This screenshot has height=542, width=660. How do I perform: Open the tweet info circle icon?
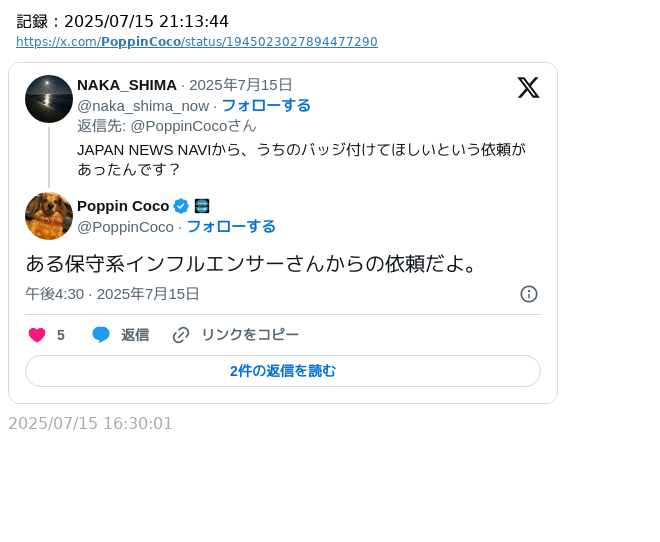tap(529, 294)
